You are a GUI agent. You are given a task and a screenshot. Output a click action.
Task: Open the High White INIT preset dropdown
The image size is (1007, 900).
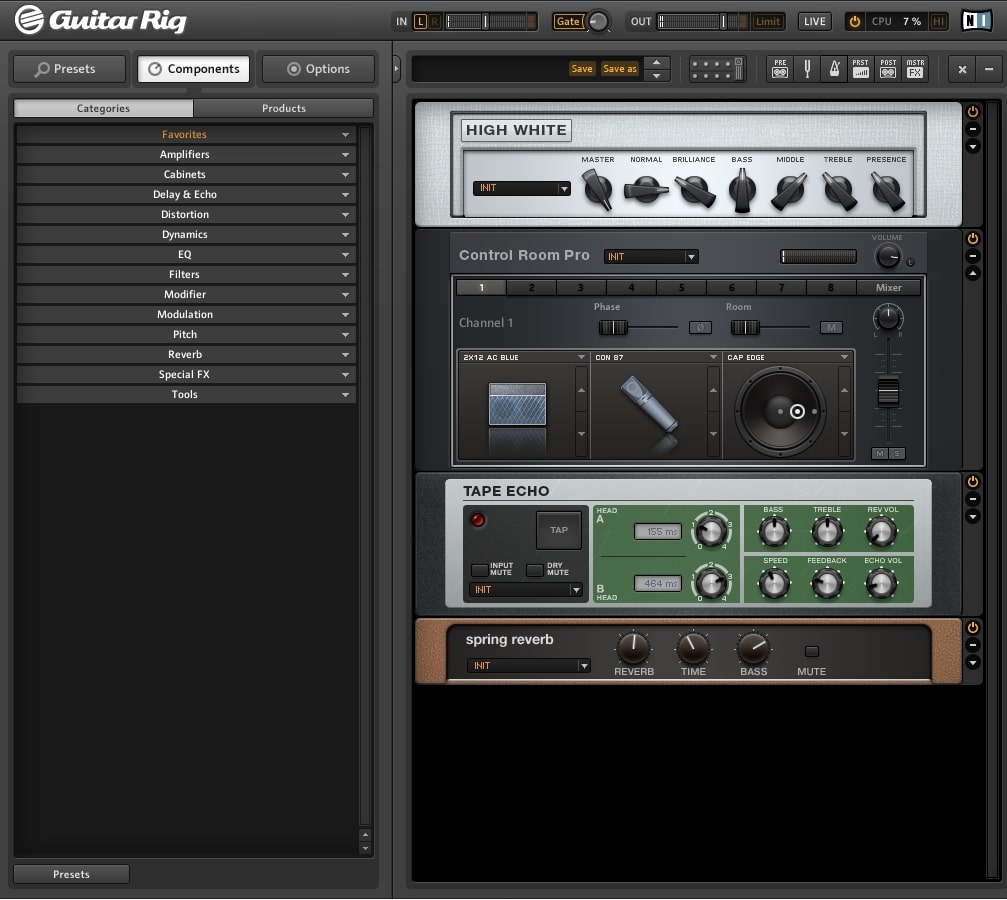[521, 188]
